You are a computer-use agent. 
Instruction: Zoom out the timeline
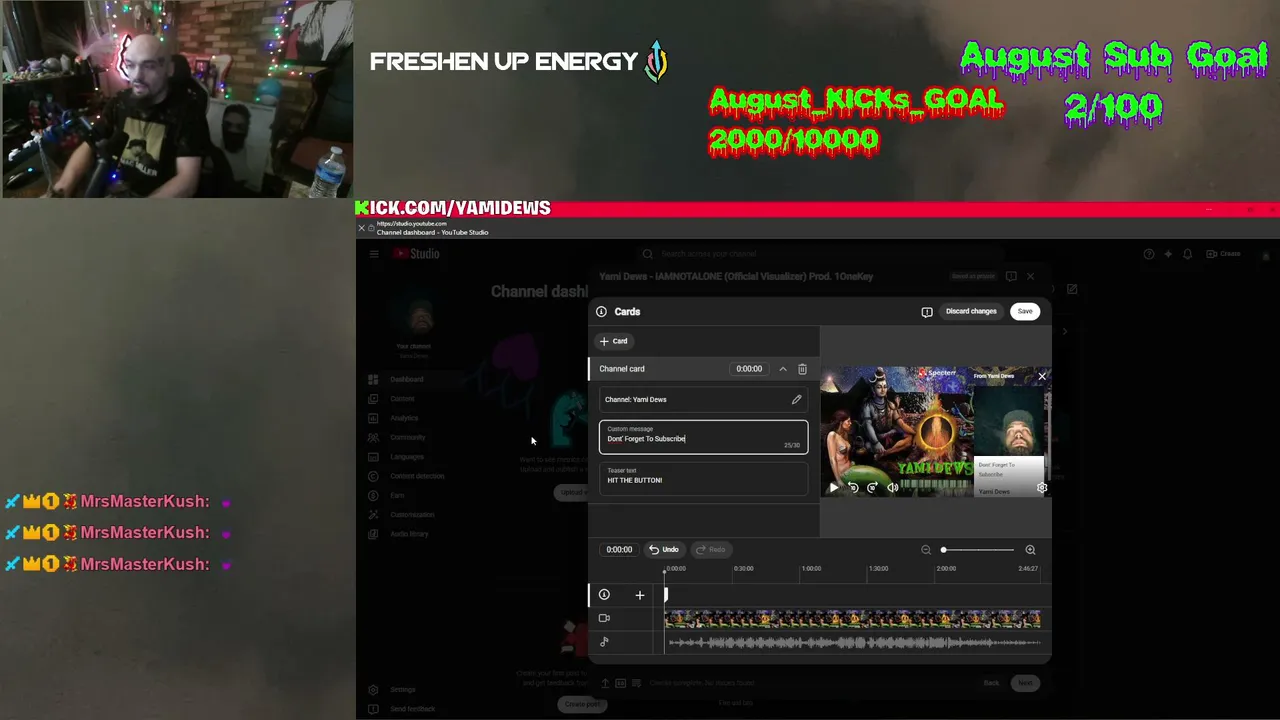coord(926,550)
